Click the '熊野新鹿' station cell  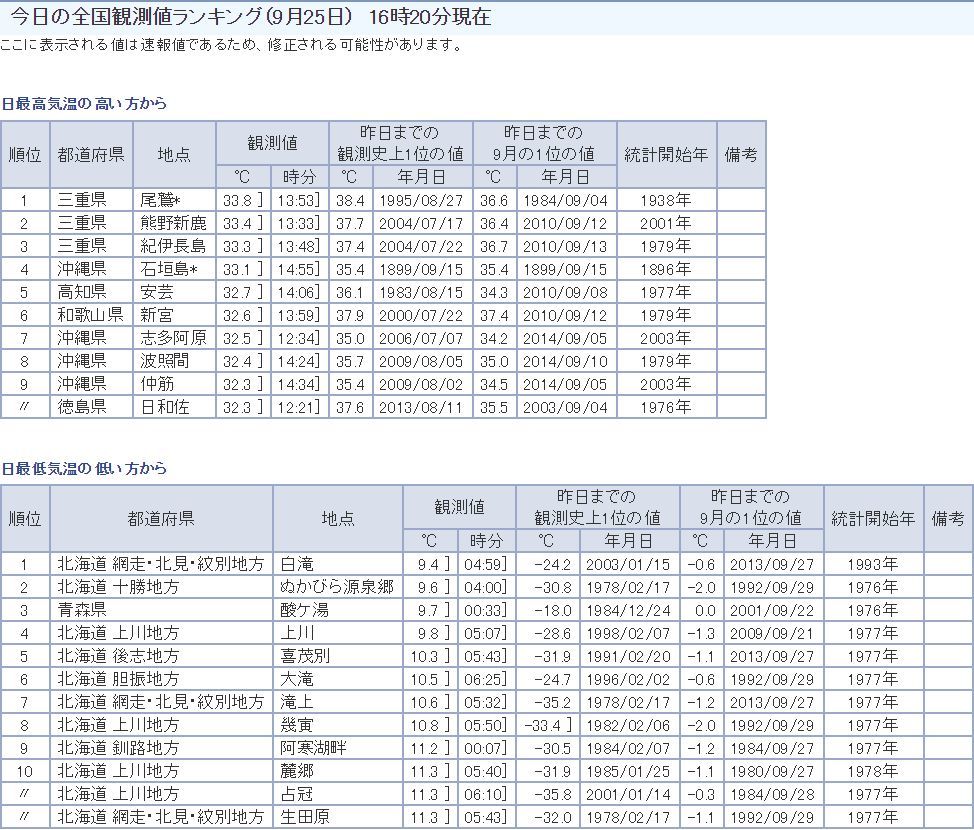174,223
